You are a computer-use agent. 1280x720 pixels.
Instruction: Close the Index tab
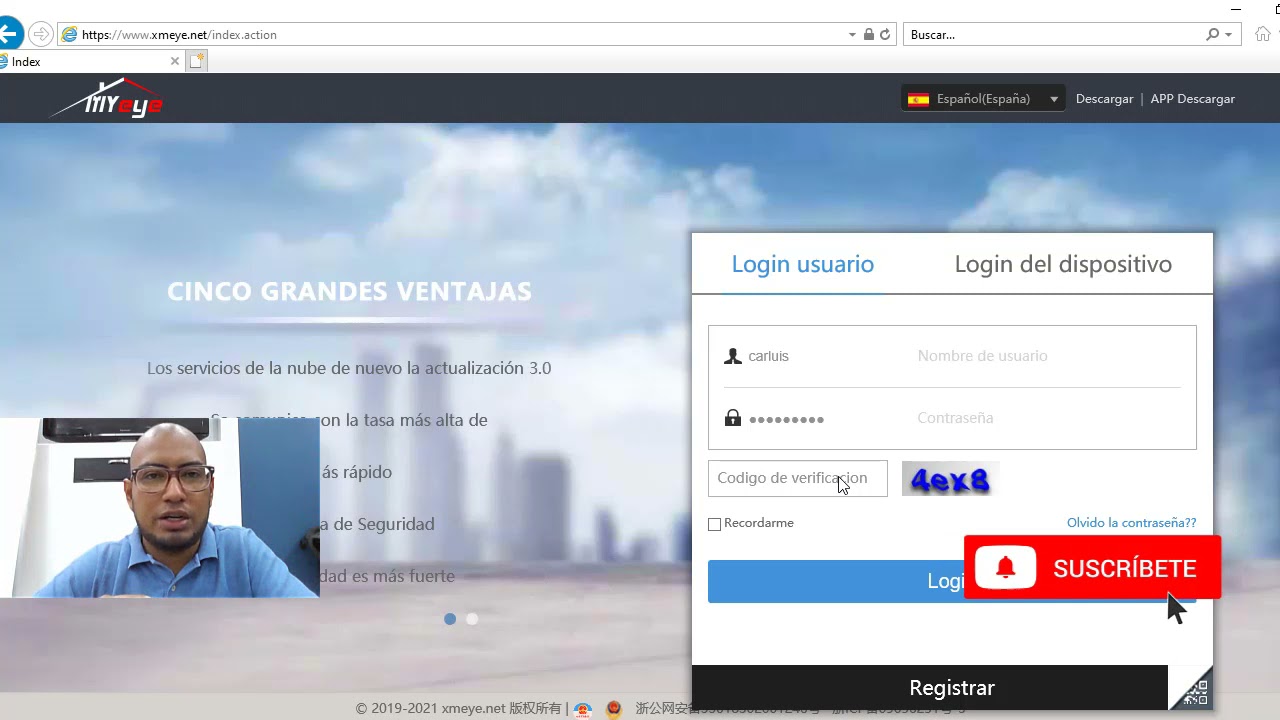point(175,61)
